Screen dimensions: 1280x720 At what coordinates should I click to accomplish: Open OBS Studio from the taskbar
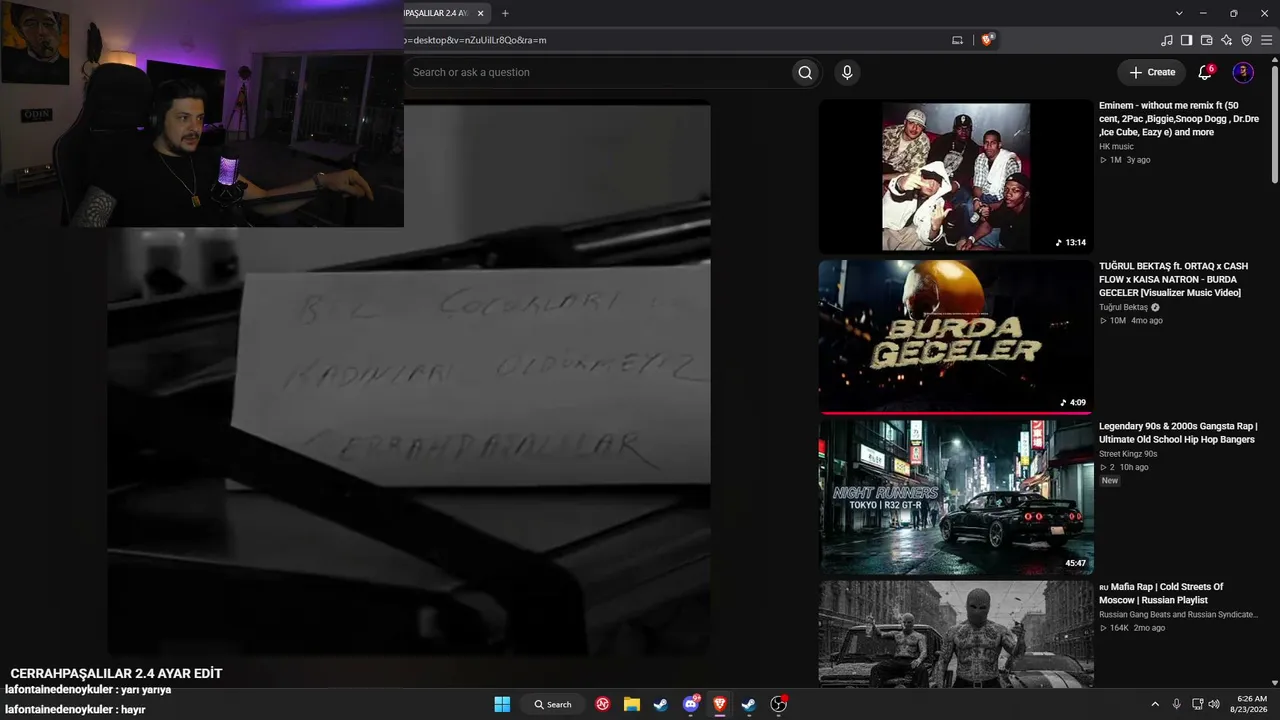(778, 704)
